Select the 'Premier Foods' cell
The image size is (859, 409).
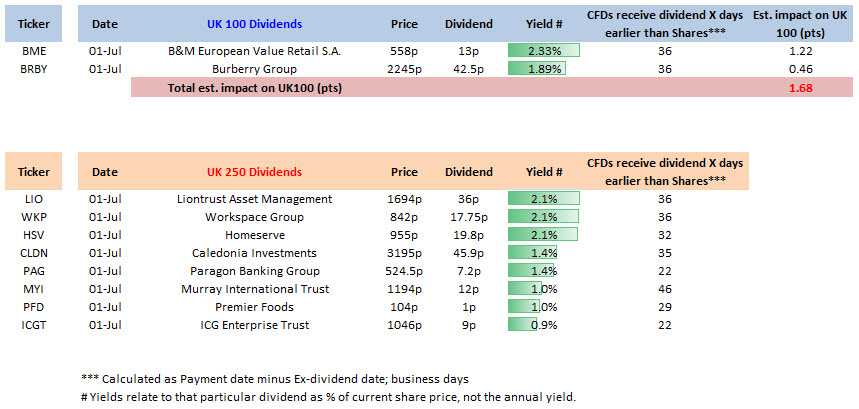pyautogui.click(x=254, y=307)
